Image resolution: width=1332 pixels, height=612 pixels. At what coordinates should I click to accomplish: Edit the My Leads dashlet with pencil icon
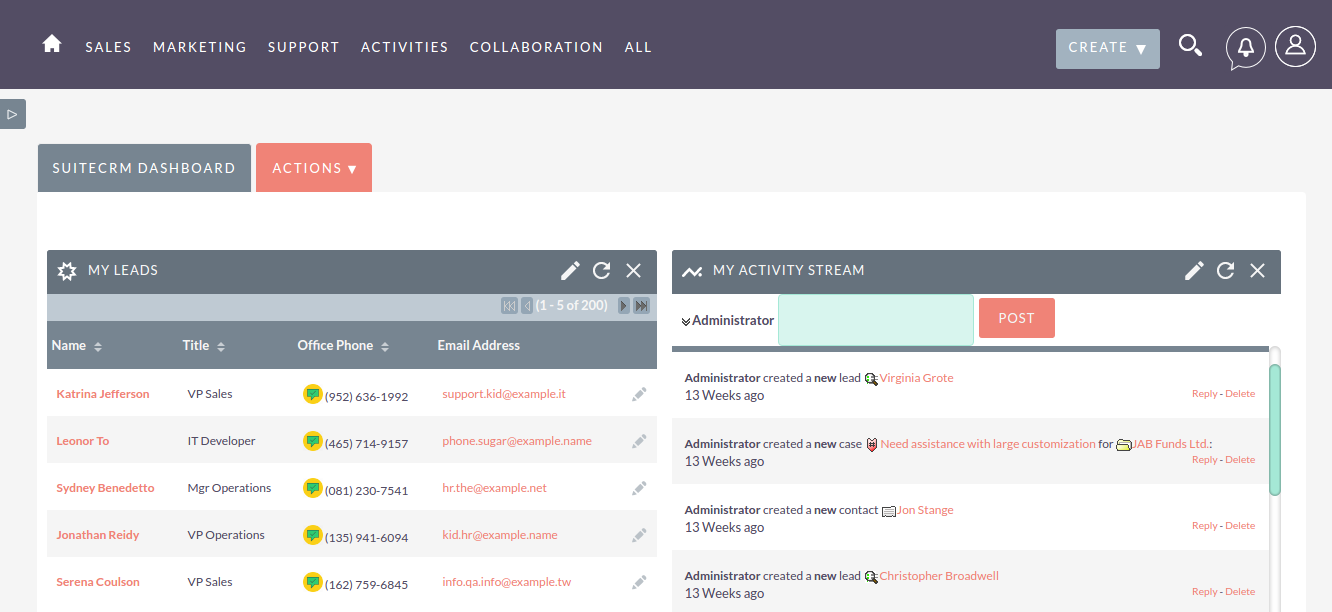570,270
